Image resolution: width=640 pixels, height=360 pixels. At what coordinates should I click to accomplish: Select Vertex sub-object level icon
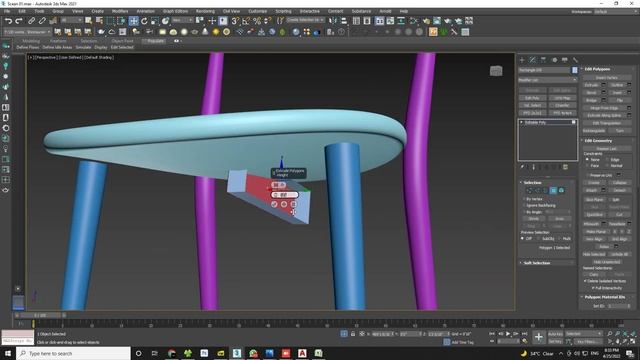tap(530, 190)
